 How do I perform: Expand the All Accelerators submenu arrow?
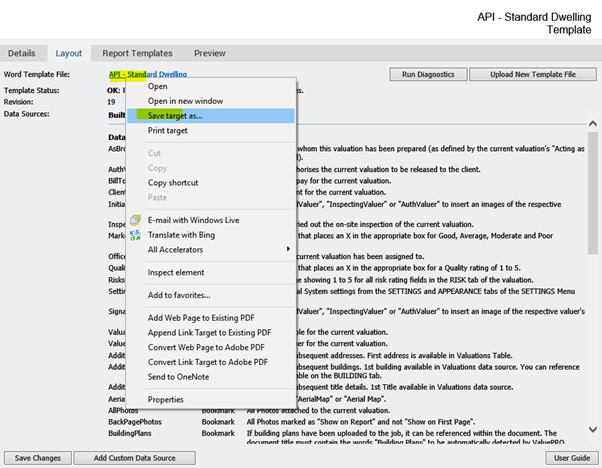[288, 249]
